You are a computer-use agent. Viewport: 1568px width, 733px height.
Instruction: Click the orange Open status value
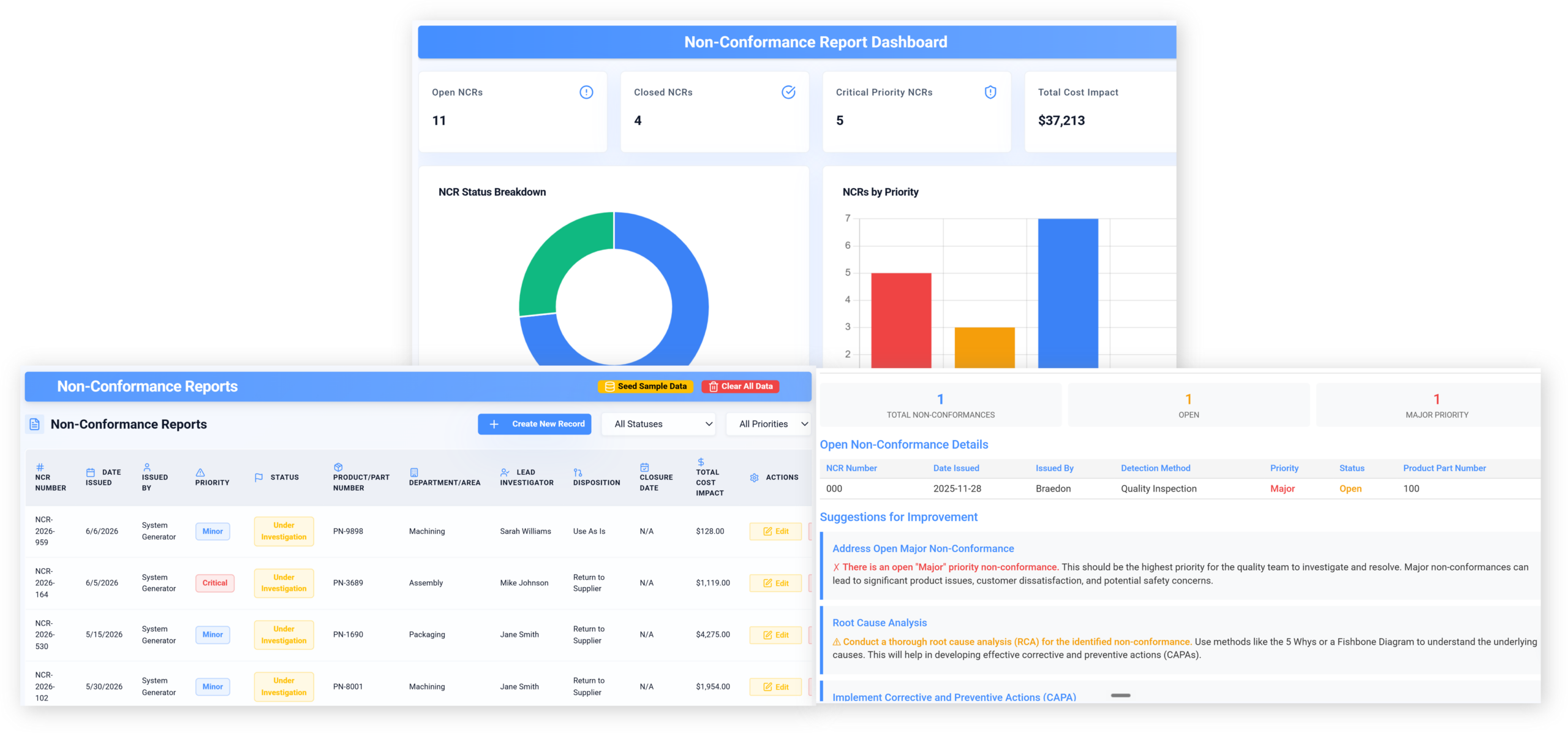tap(1350, 488)
